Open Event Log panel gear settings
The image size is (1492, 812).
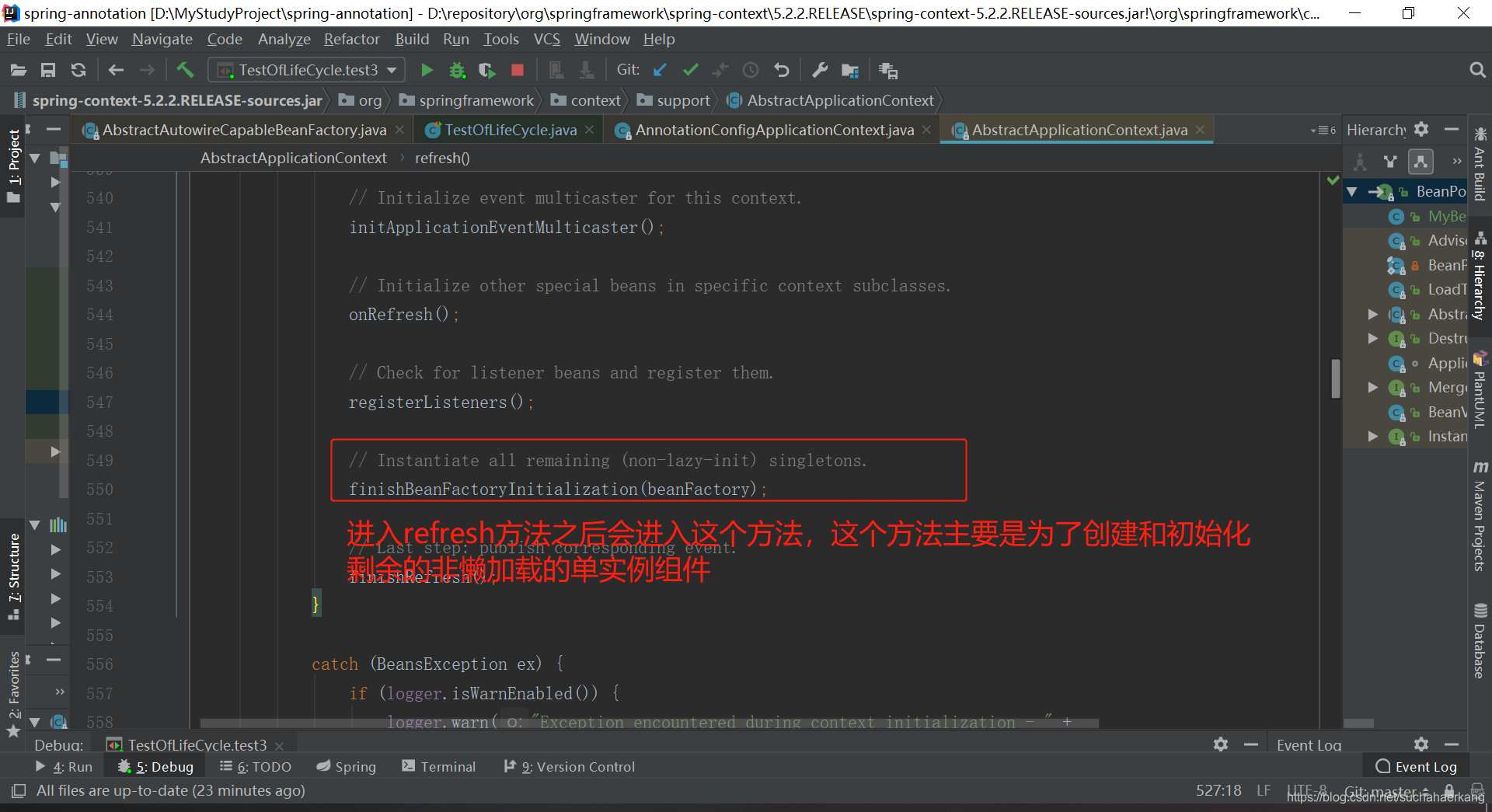[1421, 744]
